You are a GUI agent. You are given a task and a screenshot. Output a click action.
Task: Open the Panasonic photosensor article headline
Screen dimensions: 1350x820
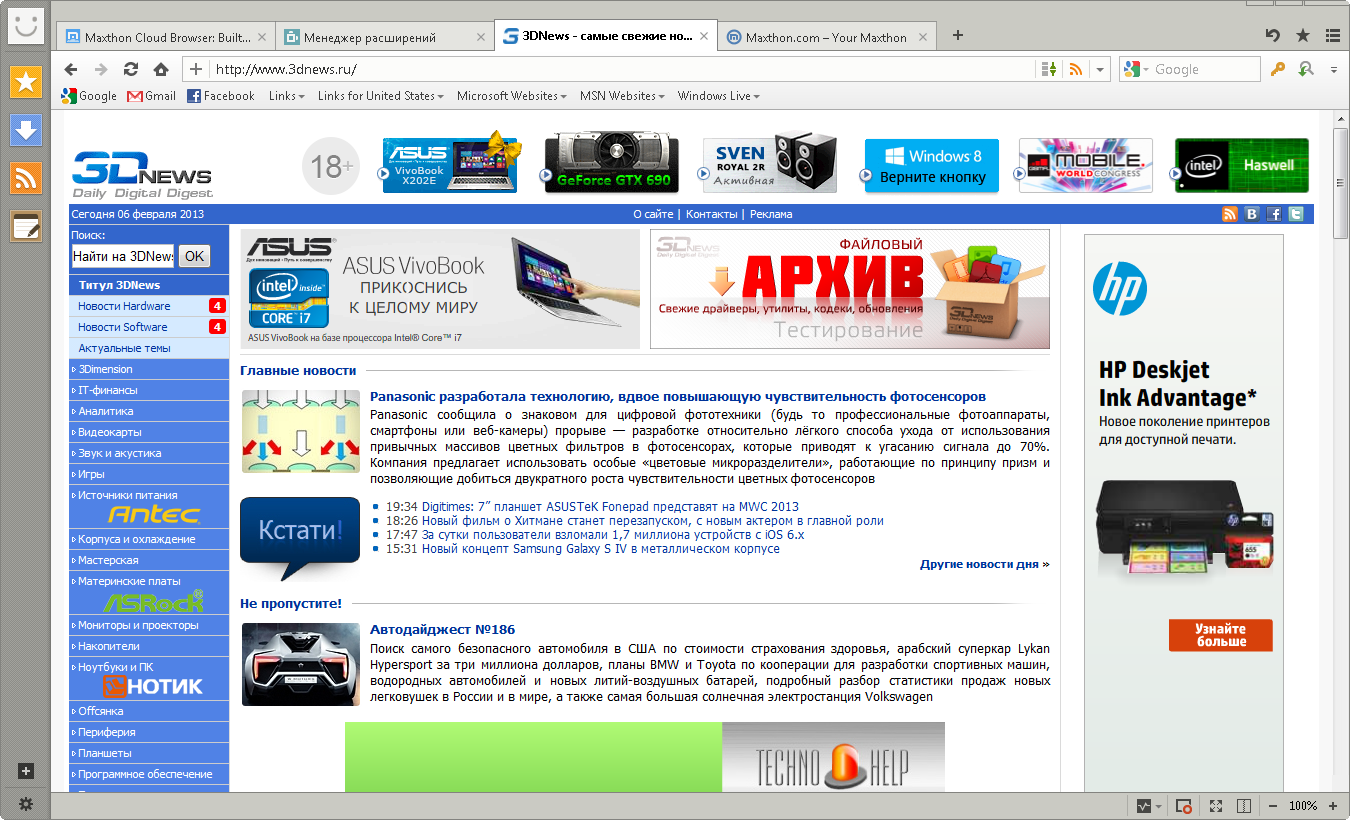678,397
